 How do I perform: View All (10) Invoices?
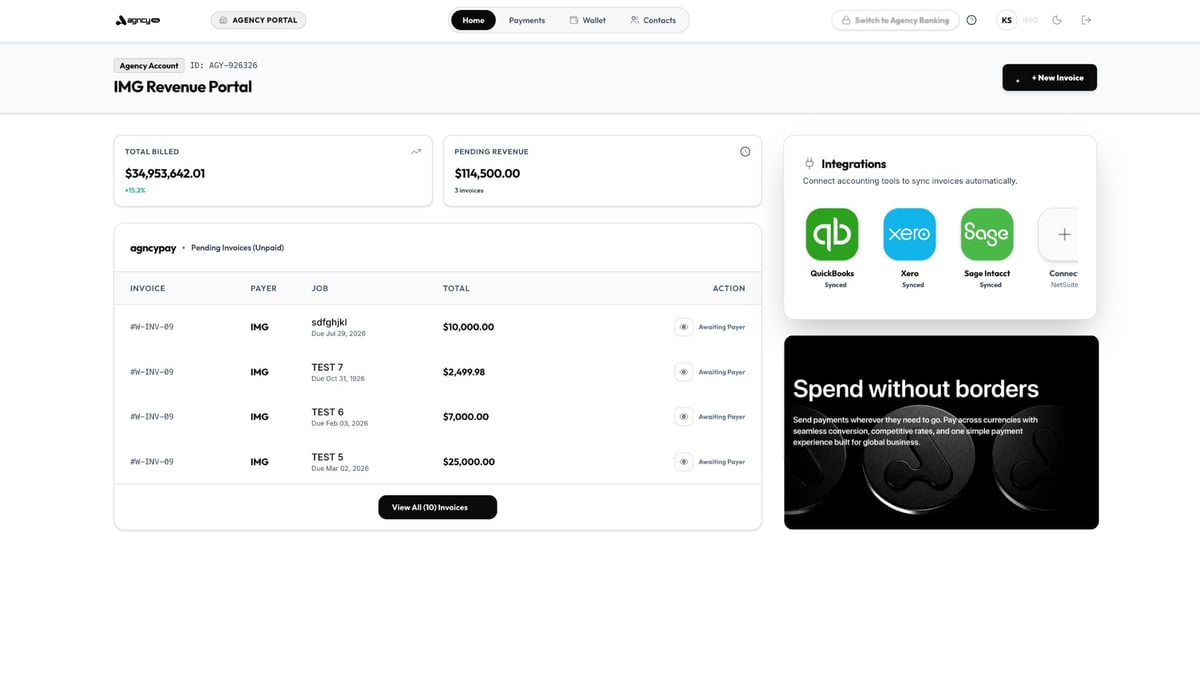pos(437,507)
